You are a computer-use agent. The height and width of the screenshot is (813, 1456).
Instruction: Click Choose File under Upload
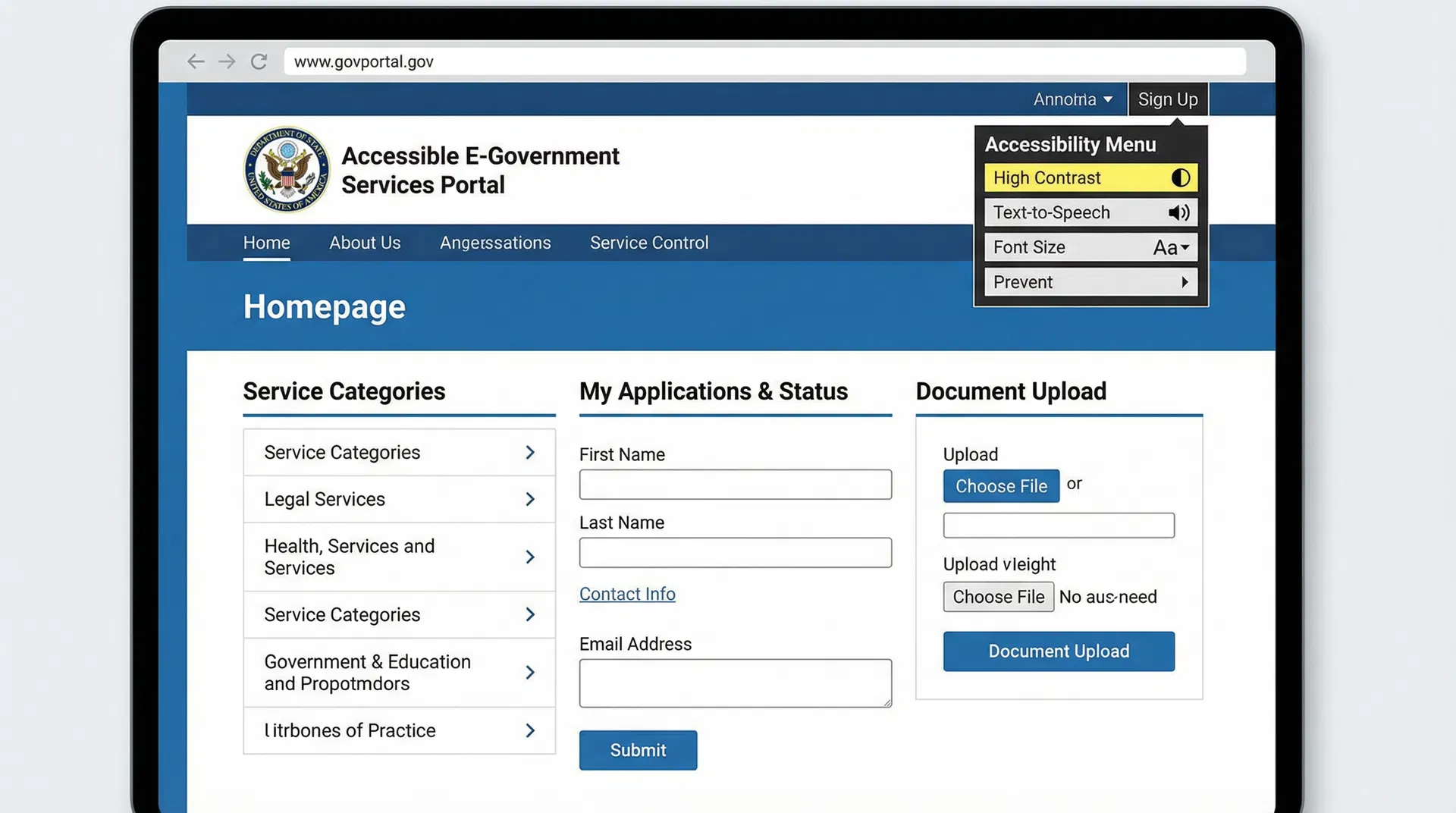click(1000, 485)
